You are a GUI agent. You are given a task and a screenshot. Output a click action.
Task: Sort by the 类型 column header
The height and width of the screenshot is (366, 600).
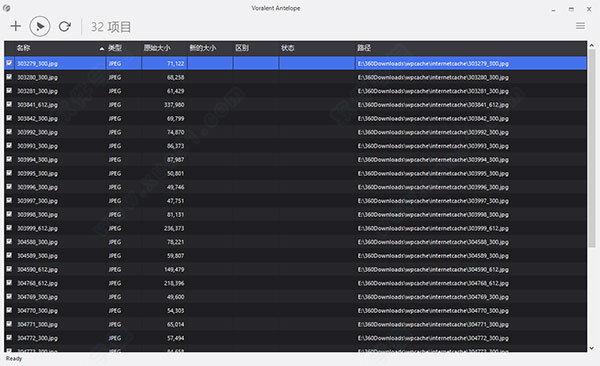point(115,48)
